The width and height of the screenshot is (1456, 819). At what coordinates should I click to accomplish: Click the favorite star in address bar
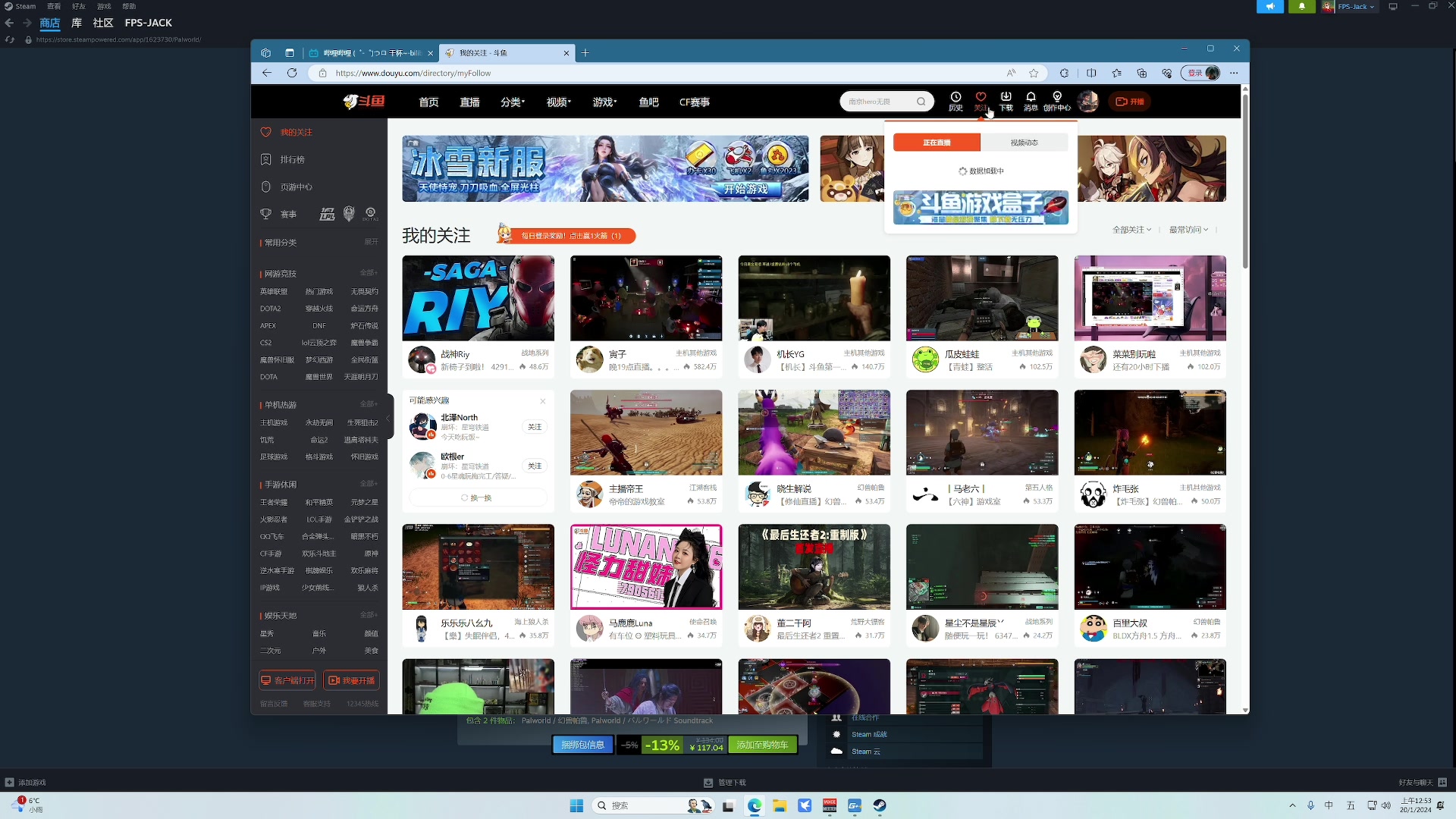click(x=1034, y=73)
